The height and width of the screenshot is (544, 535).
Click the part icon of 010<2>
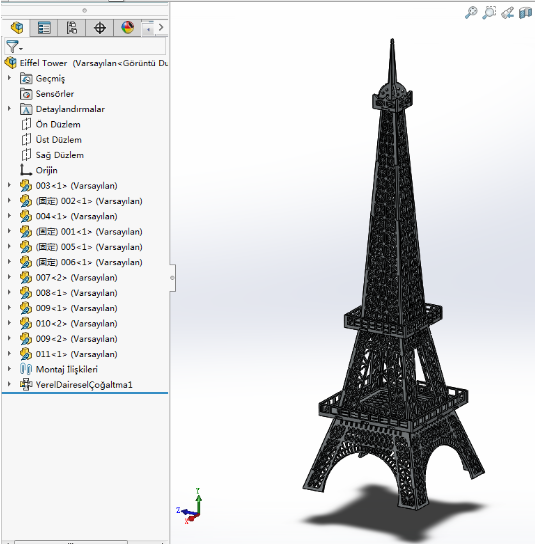click(x=26, y=323)
